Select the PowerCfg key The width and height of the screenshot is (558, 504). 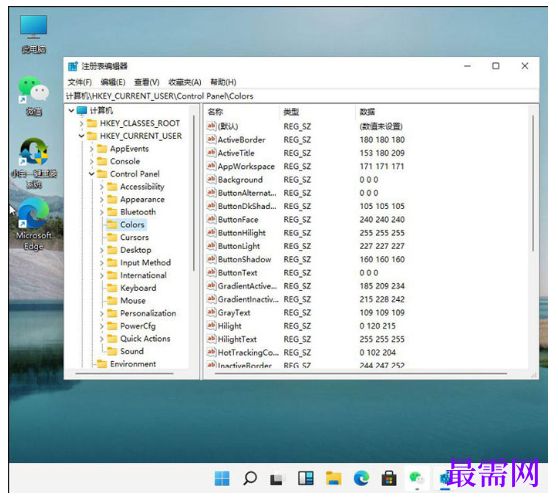(x=138, y=326)
